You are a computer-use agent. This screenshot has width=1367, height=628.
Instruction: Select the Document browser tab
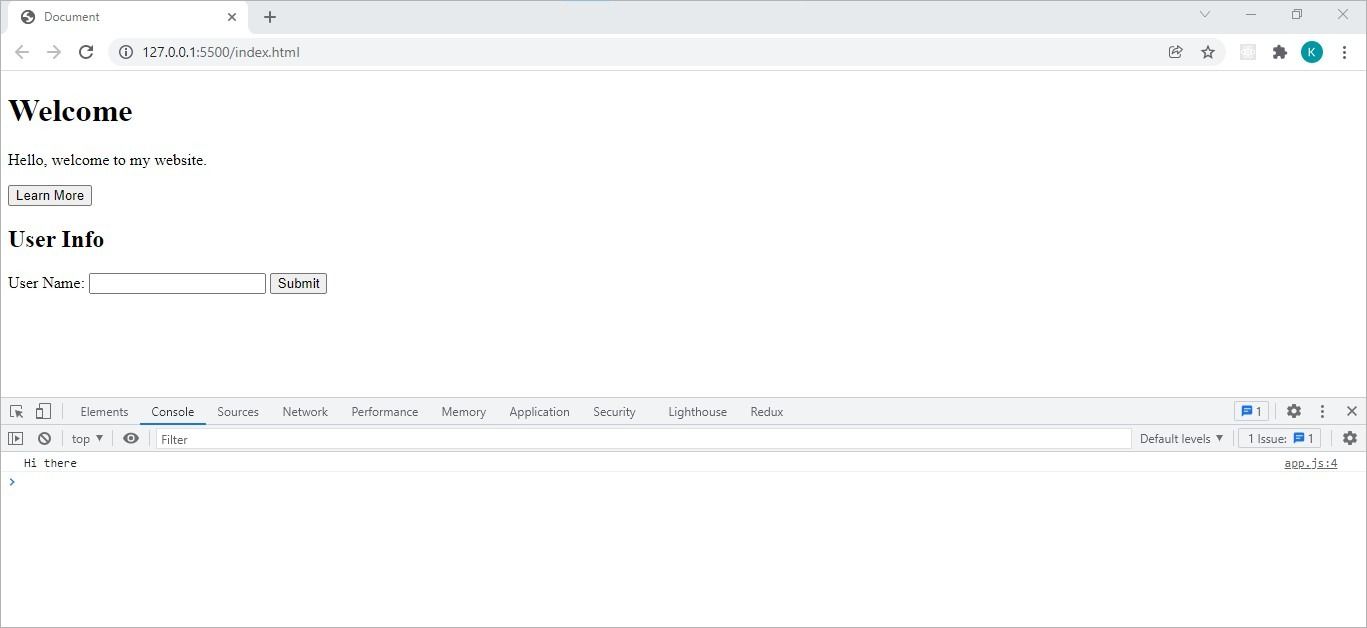[x=126, y=17]
